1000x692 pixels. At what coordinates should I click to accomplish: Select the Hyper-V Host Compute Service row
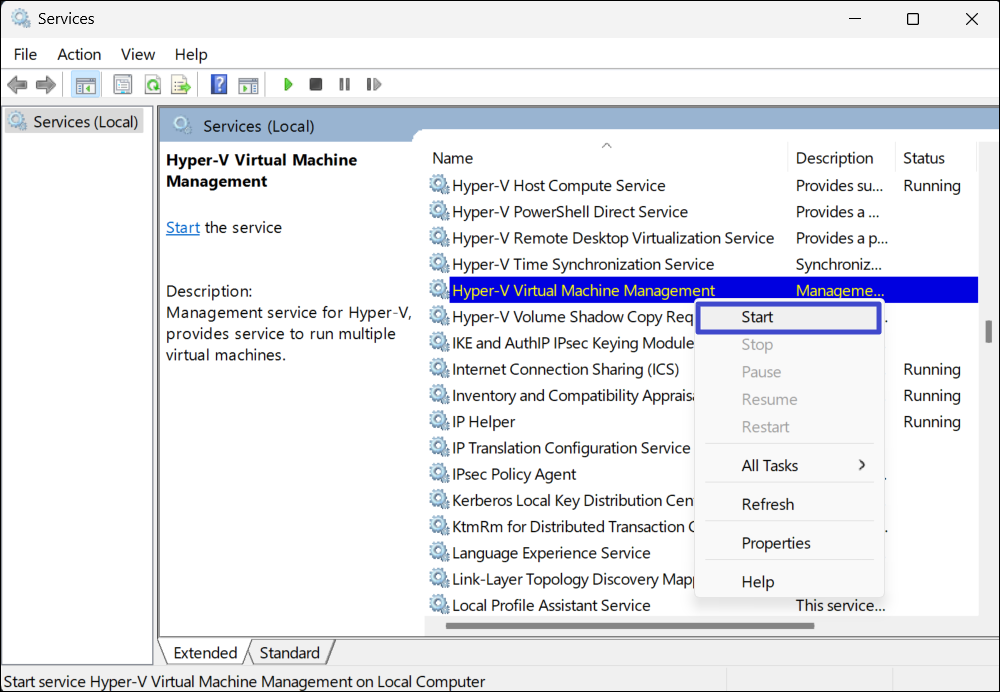[x=558, y=186]
